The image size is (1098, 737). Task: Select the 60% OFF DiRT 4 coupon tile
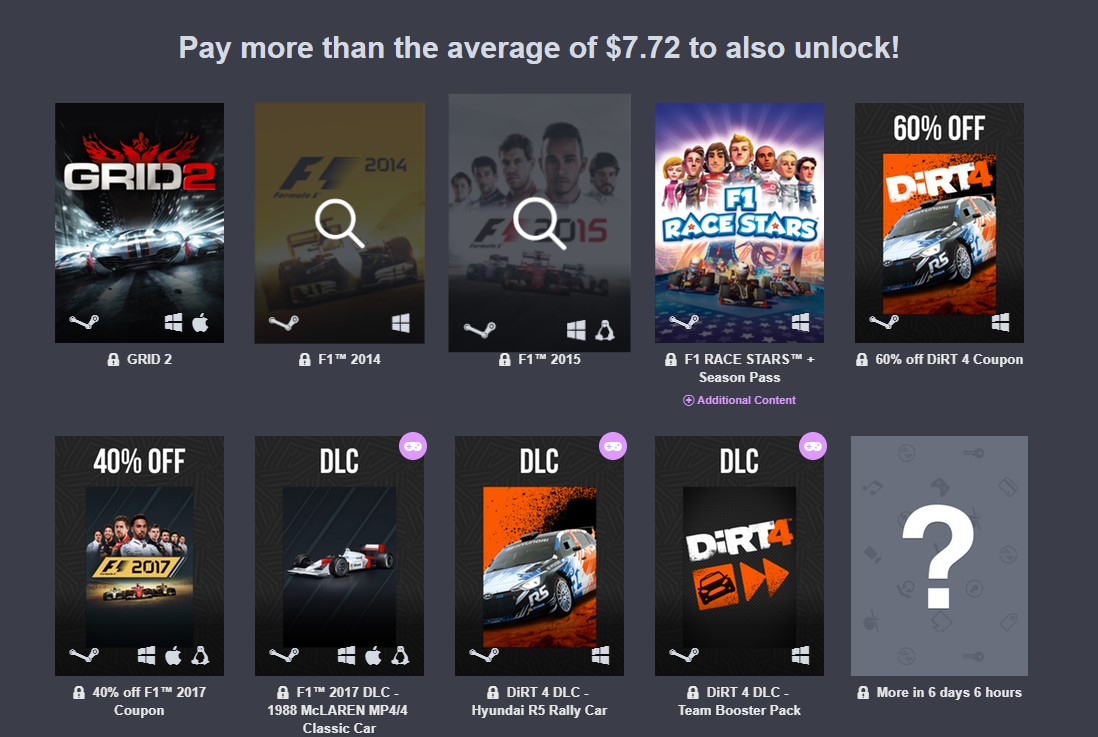[939, 223]
